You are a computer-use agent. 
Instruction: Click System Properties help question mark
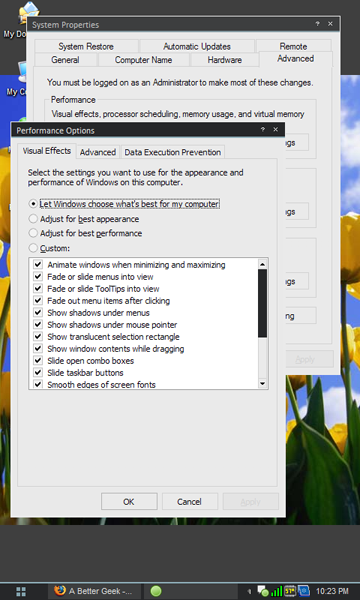pyautogui.click(x=317, y=24)
